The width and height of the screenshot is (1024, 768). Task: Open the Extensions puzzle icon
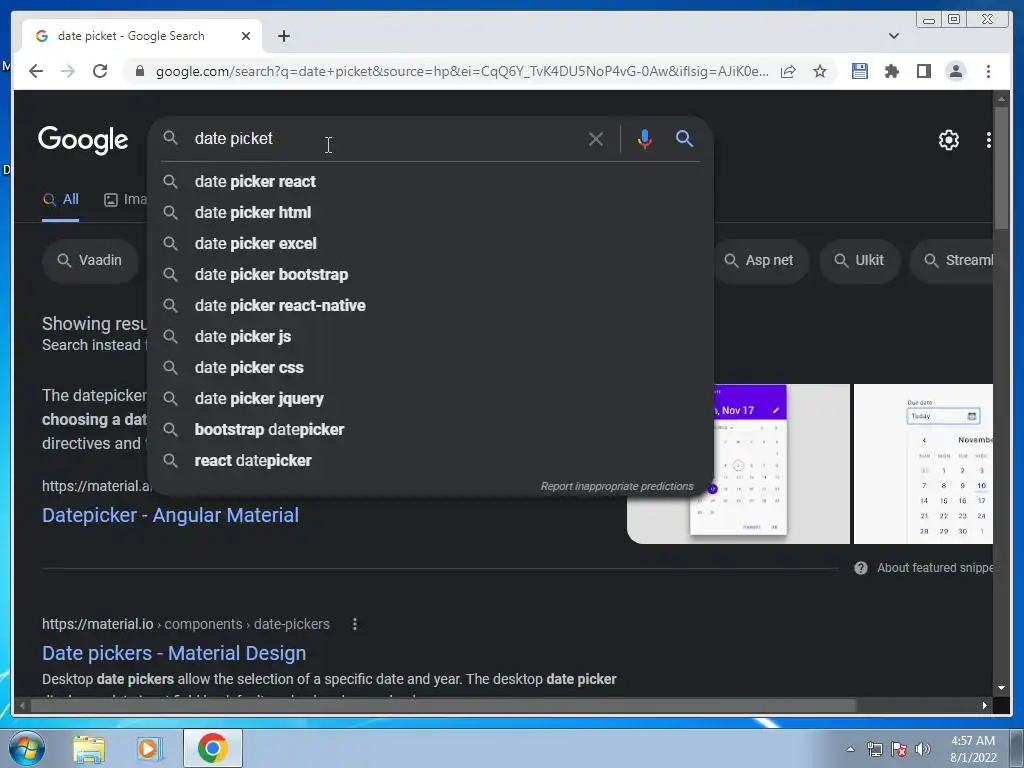(x=891, y=71)
